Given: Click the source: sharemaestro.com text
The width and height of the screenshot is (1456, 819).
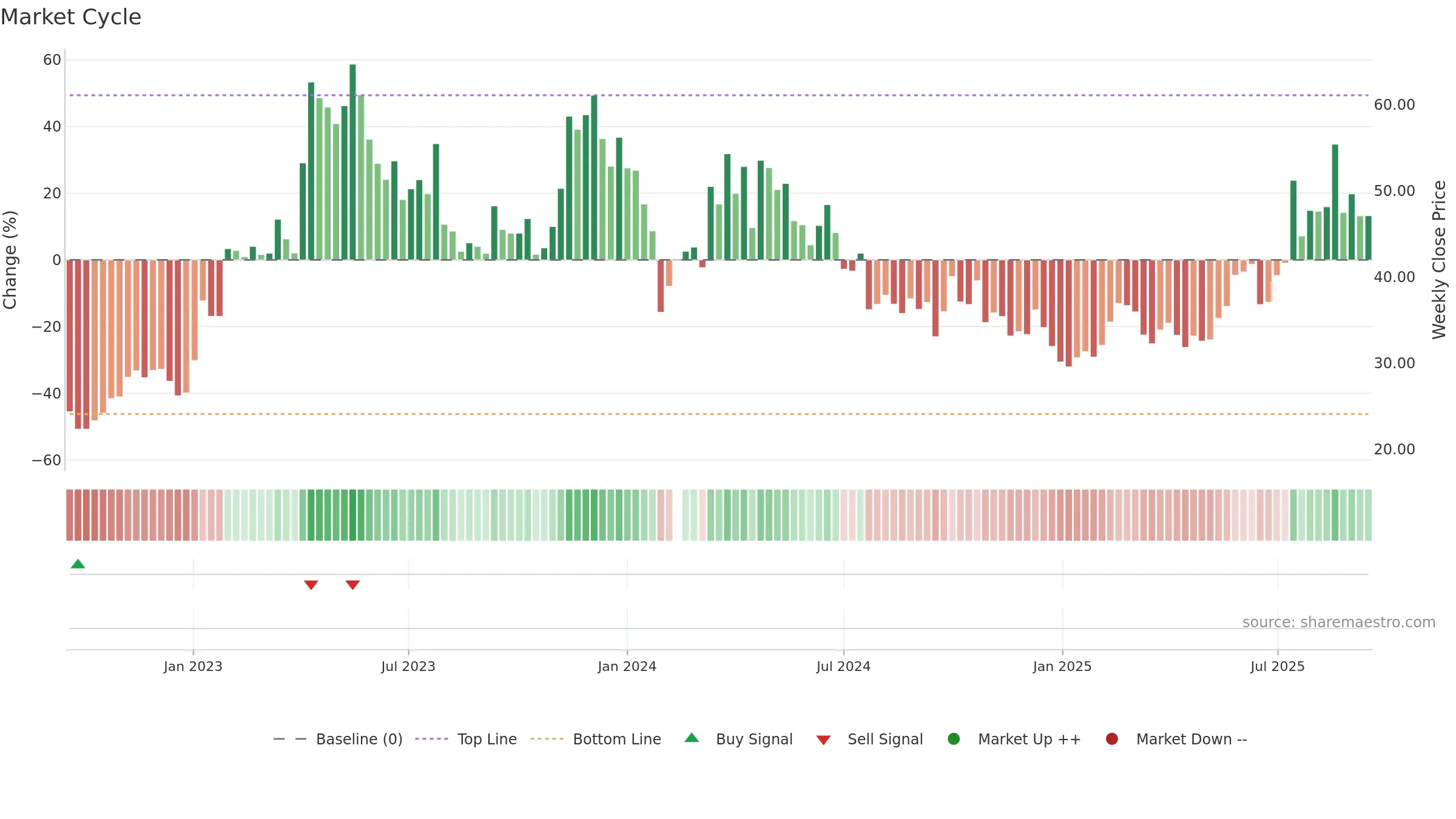Looking at the screenshot, I should (1339, 622).
